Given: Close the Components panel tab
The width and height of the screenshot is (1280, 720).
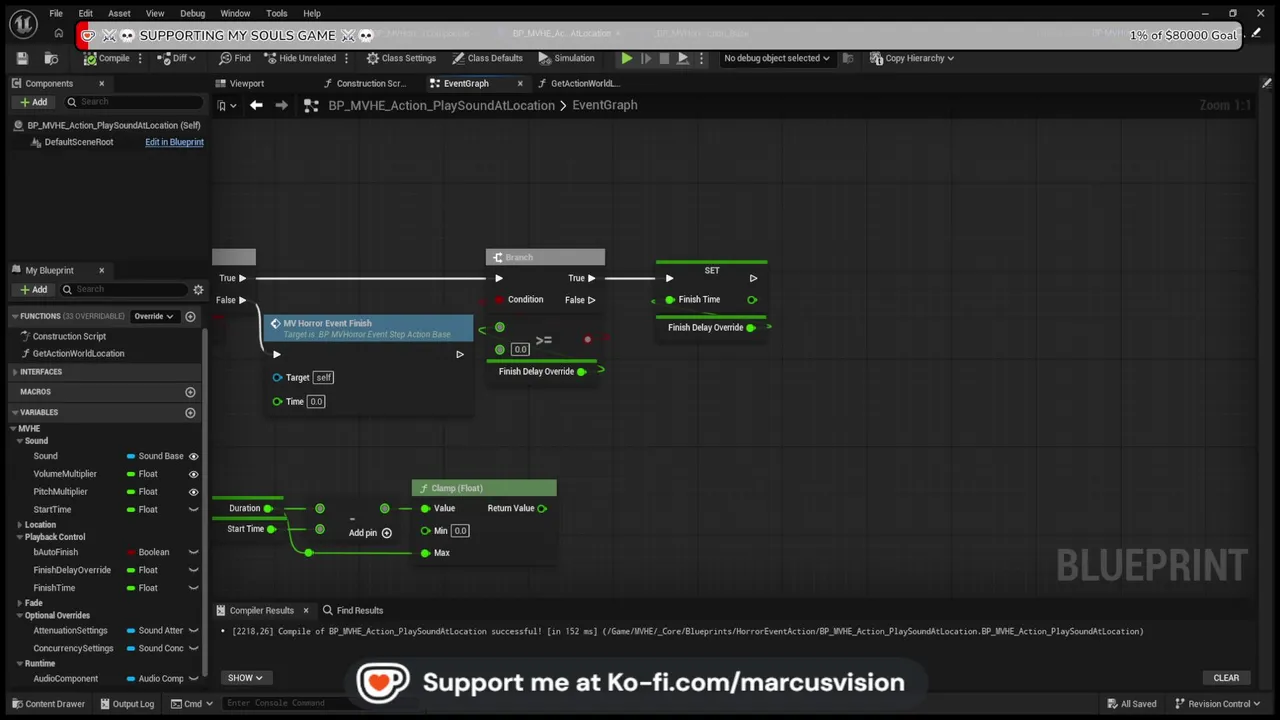Looking at the screenshot, I should coord(101,83).
